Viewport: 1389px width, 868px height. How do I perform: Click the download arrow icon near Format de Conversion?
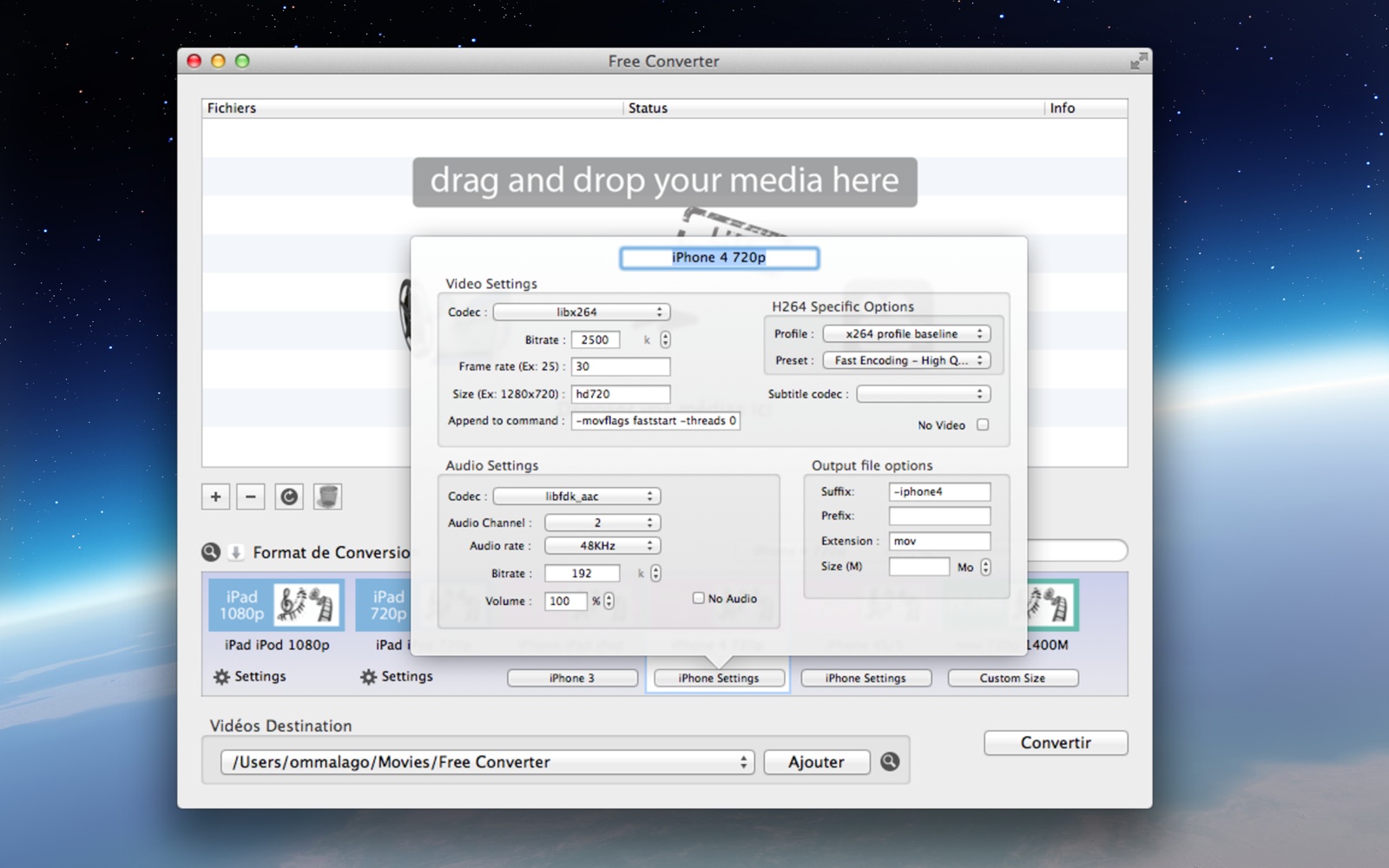235,552
